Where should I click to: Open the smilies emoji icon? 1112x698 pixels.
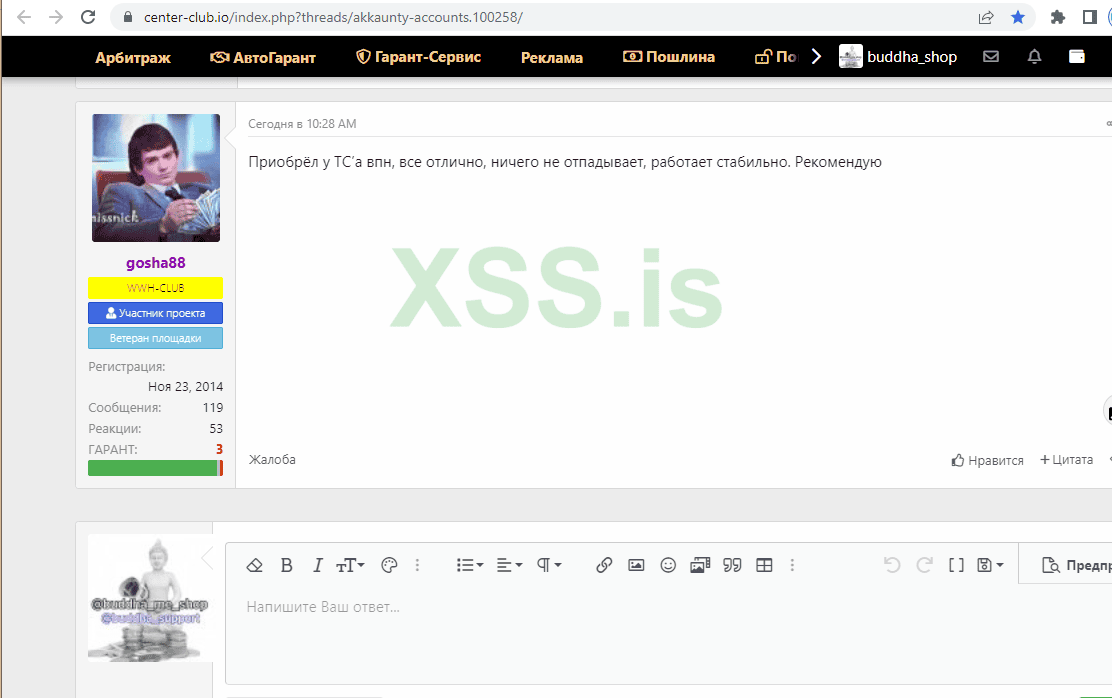pyautogui.click(x=668, y=565)
